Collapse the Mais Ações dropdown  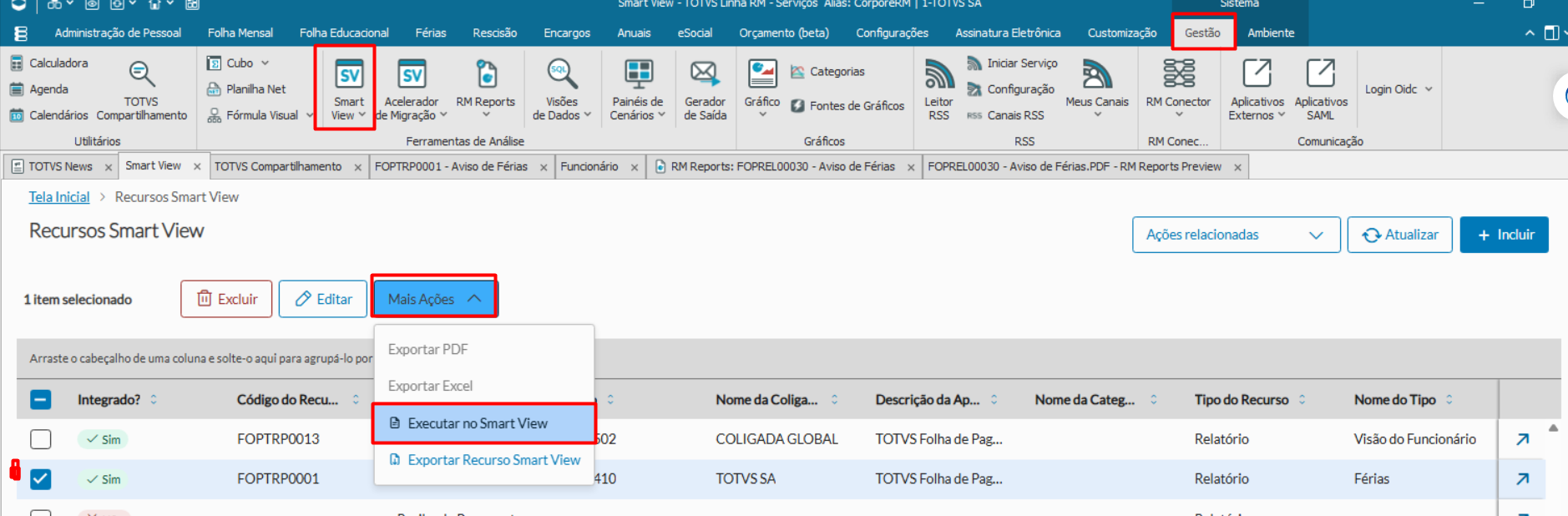tap(434, 299)
